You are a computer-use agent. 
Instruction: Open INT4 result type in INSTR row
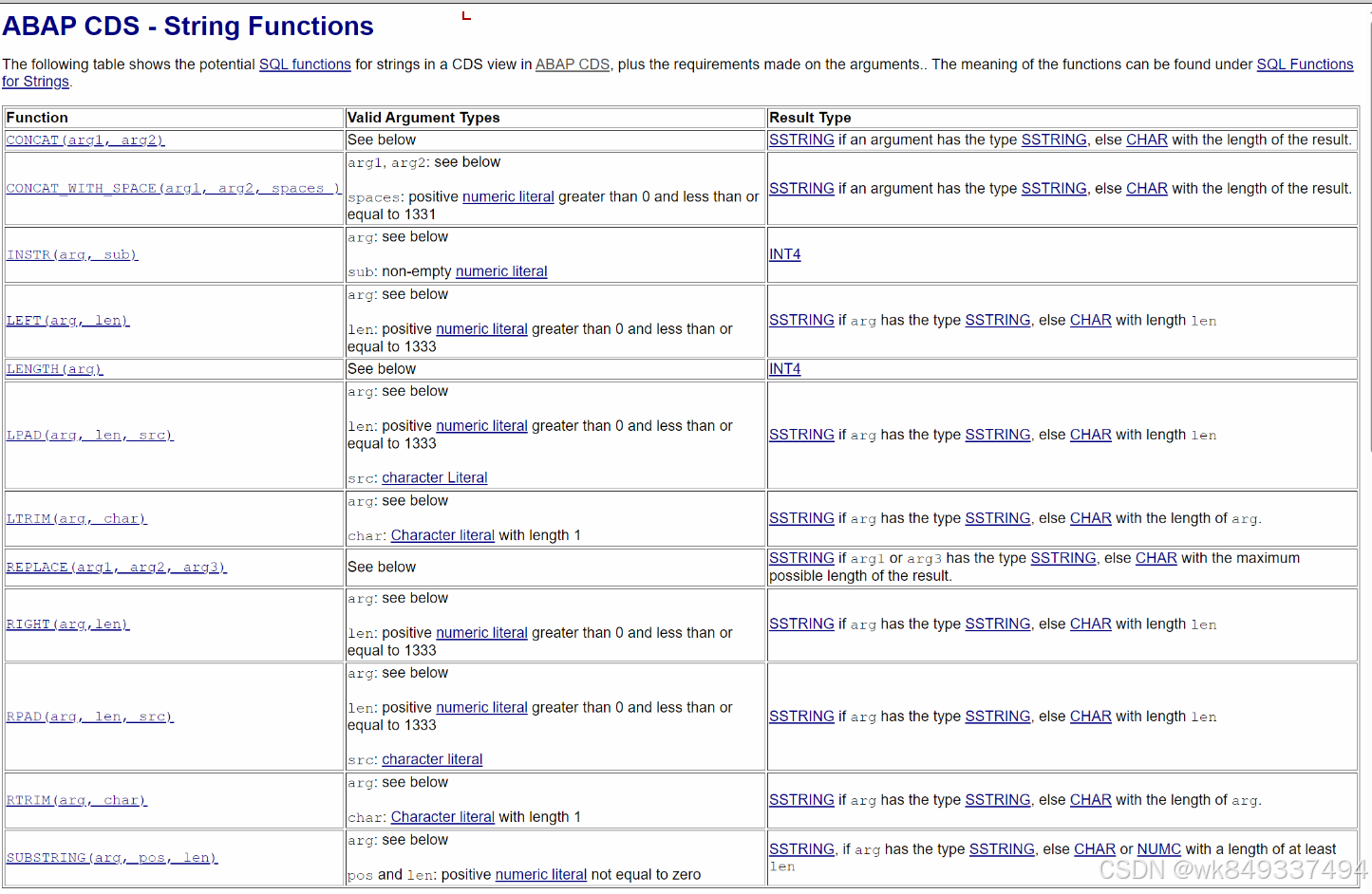pyautogui.click(x=785, y=254)
